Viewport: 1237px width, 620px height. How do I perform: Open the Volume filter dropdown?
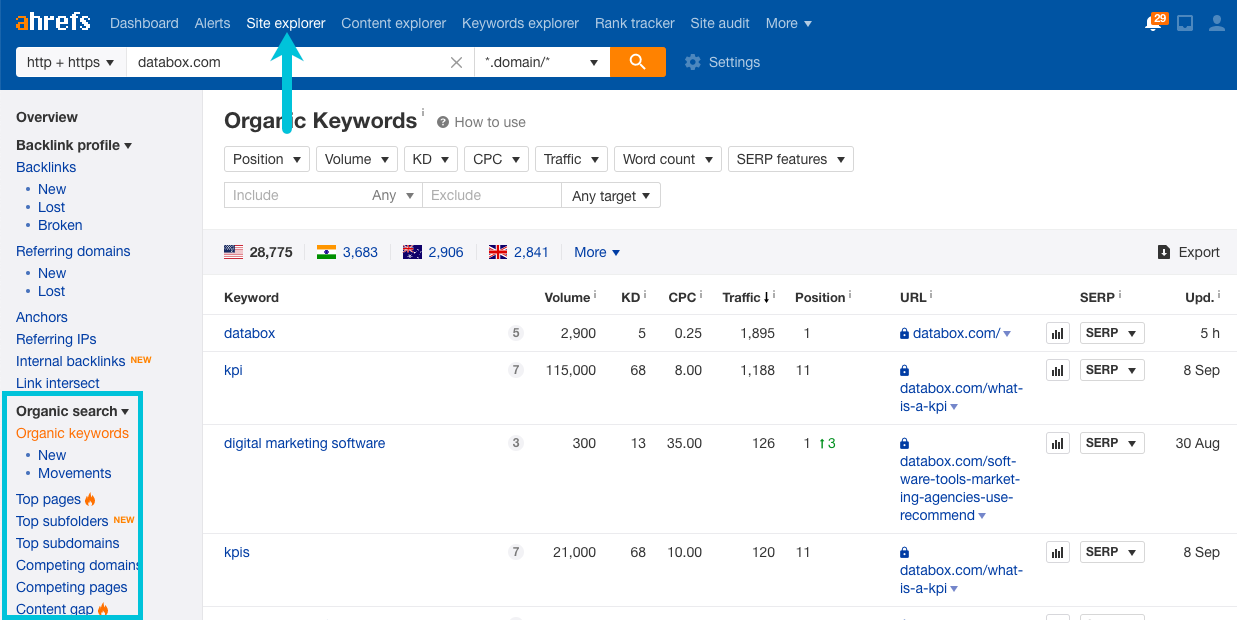point(357,159)
